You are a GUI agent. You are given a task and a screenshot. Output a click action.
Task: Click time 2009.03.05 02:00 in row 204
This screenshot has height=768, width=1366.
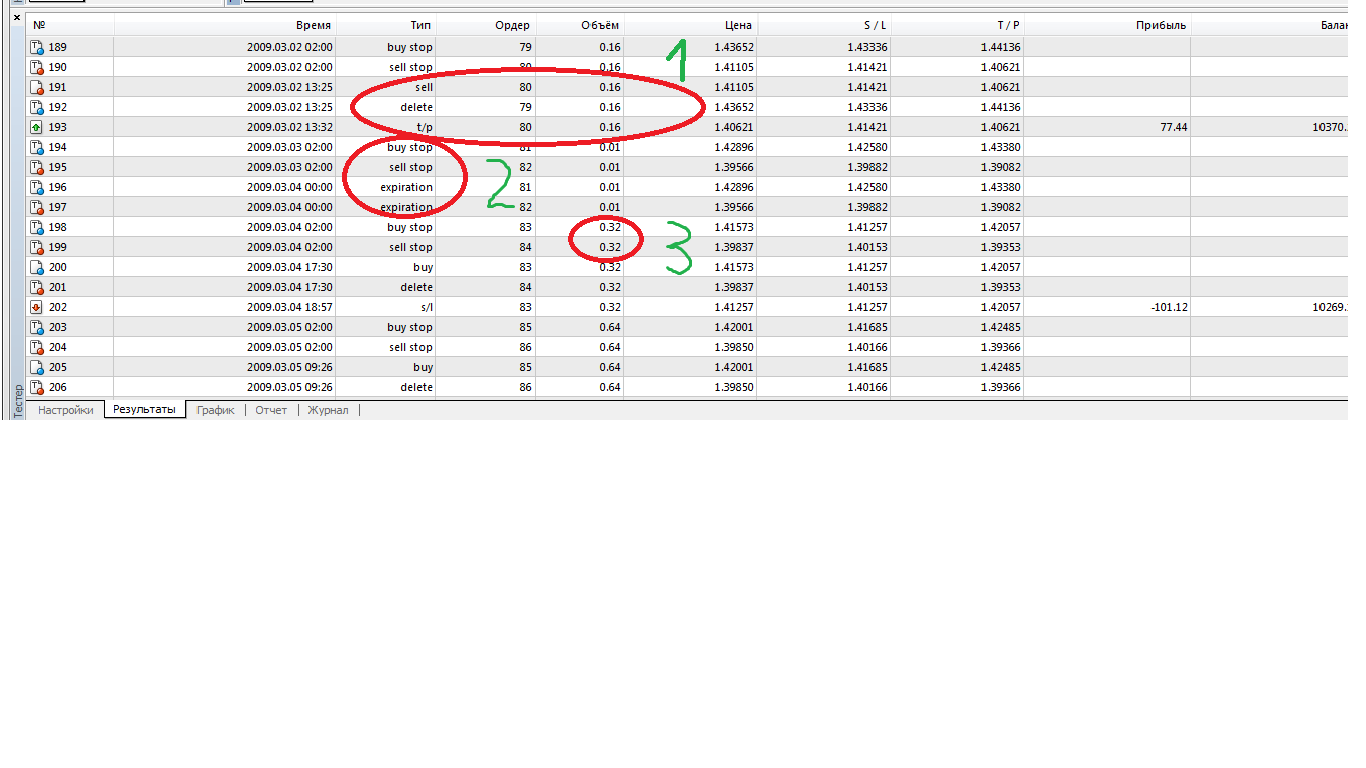click(290, 347)
